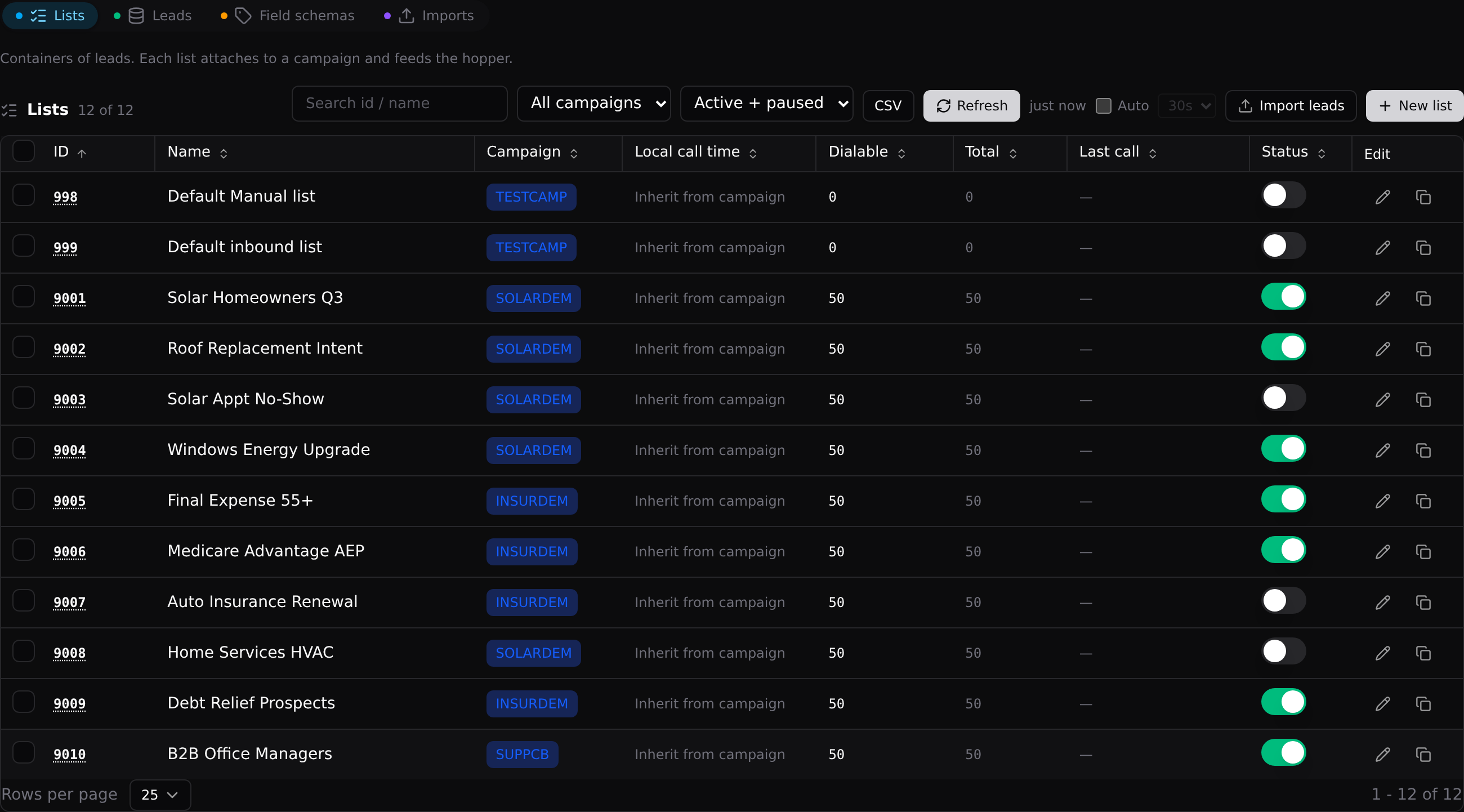Open the All campaigns filter dropdown
The width and height of the screenshot is (1464, 812).
coord(594,104)
